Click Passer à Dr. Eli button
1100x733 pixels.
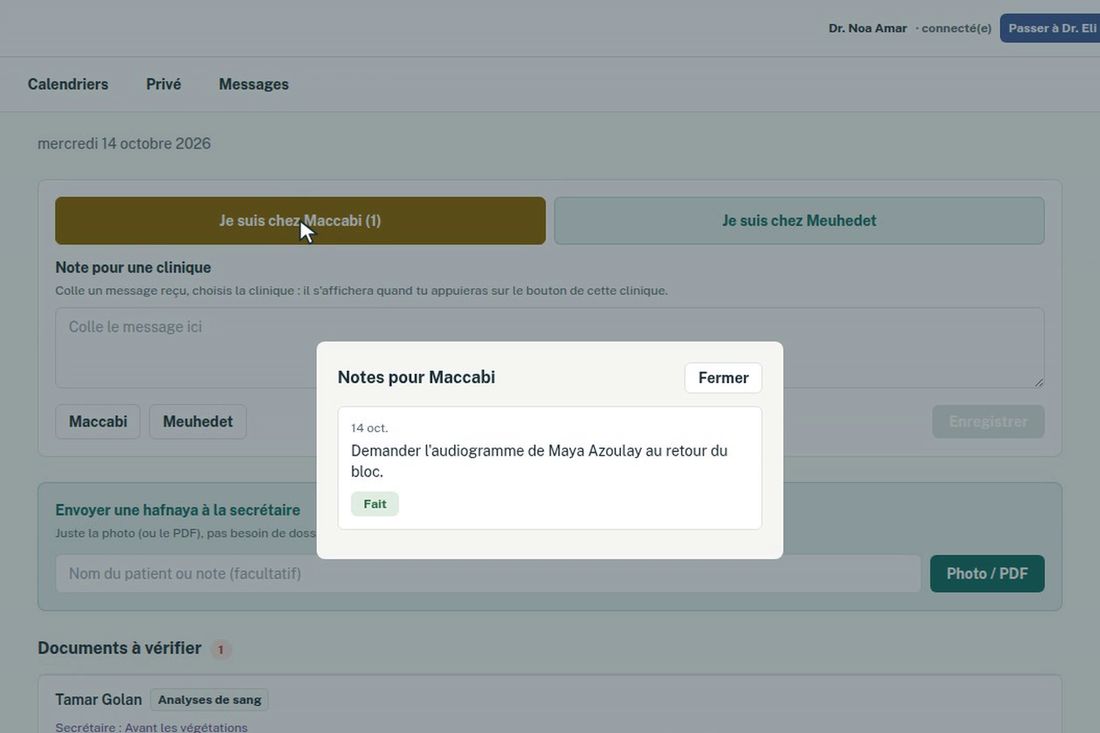(x=1050, y=28)
